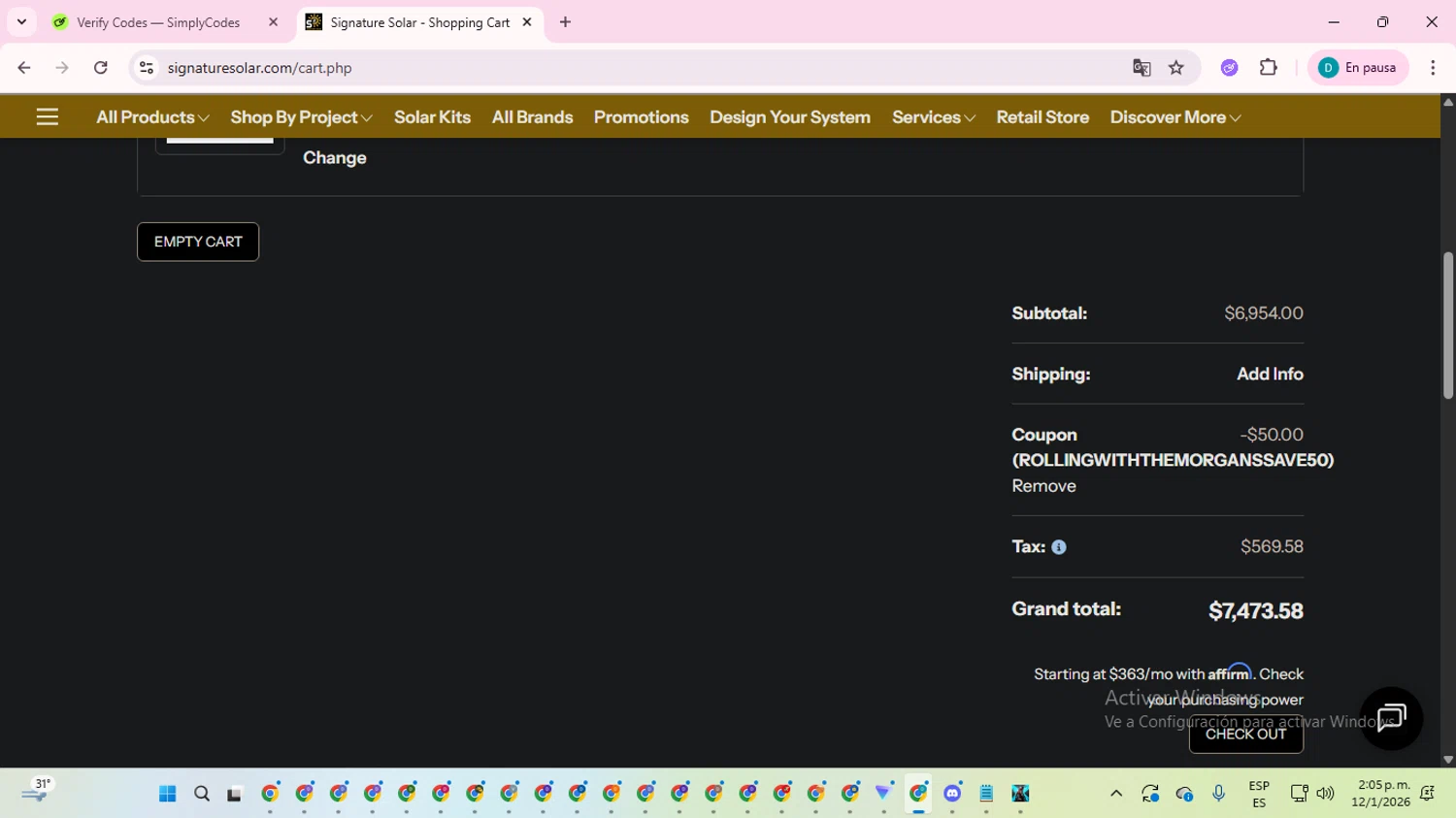Click the EMPTY CART button
The width and height of the screenshot is (1456, 818).
[198, 242]
